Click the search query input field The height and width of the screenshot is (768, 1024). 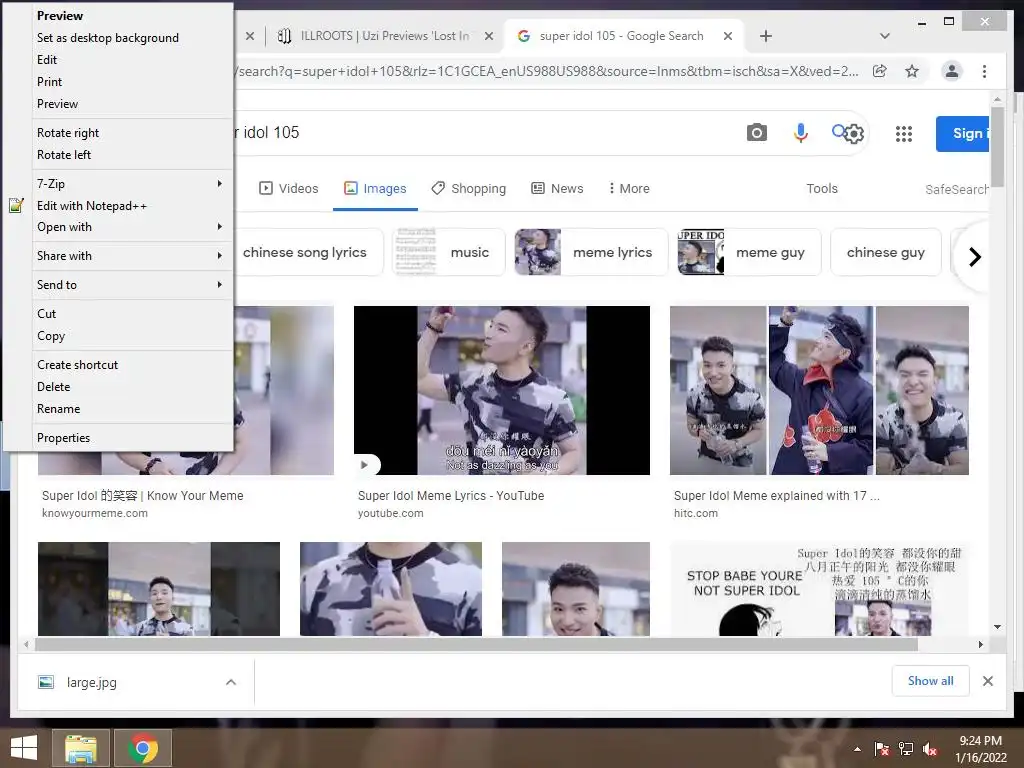483,133
